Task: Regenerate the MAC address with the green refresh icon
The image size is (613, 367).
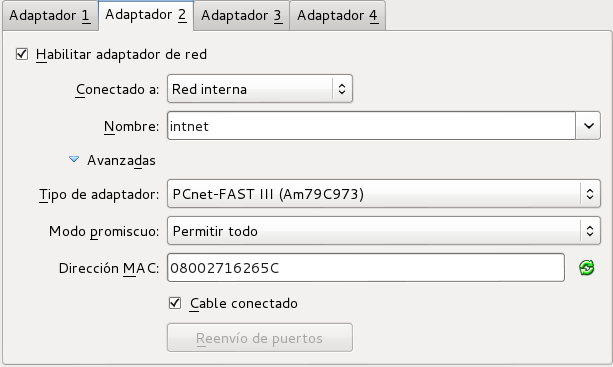Action: coord(586,268)
